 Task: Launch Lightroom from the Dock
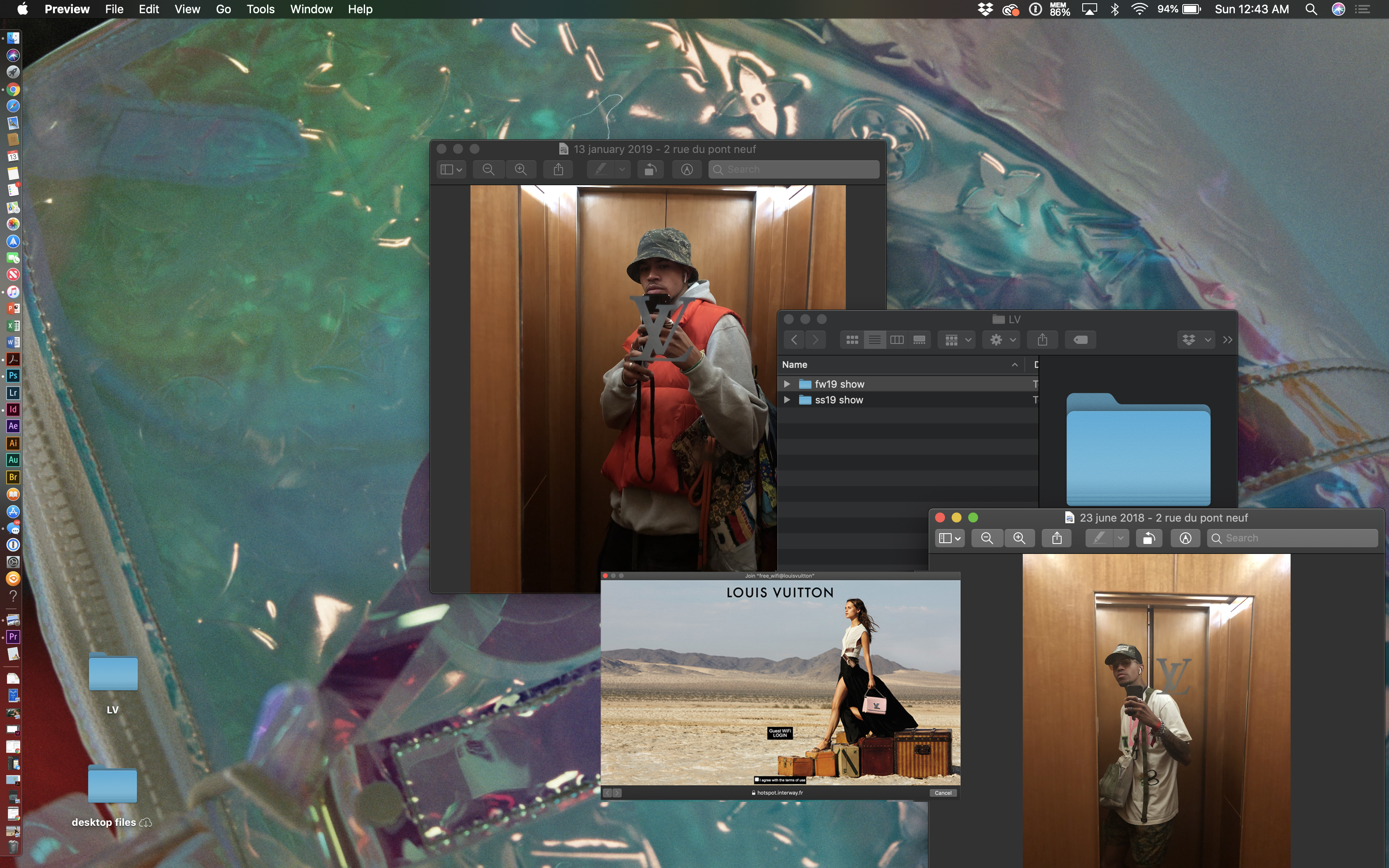click(13, 393)
